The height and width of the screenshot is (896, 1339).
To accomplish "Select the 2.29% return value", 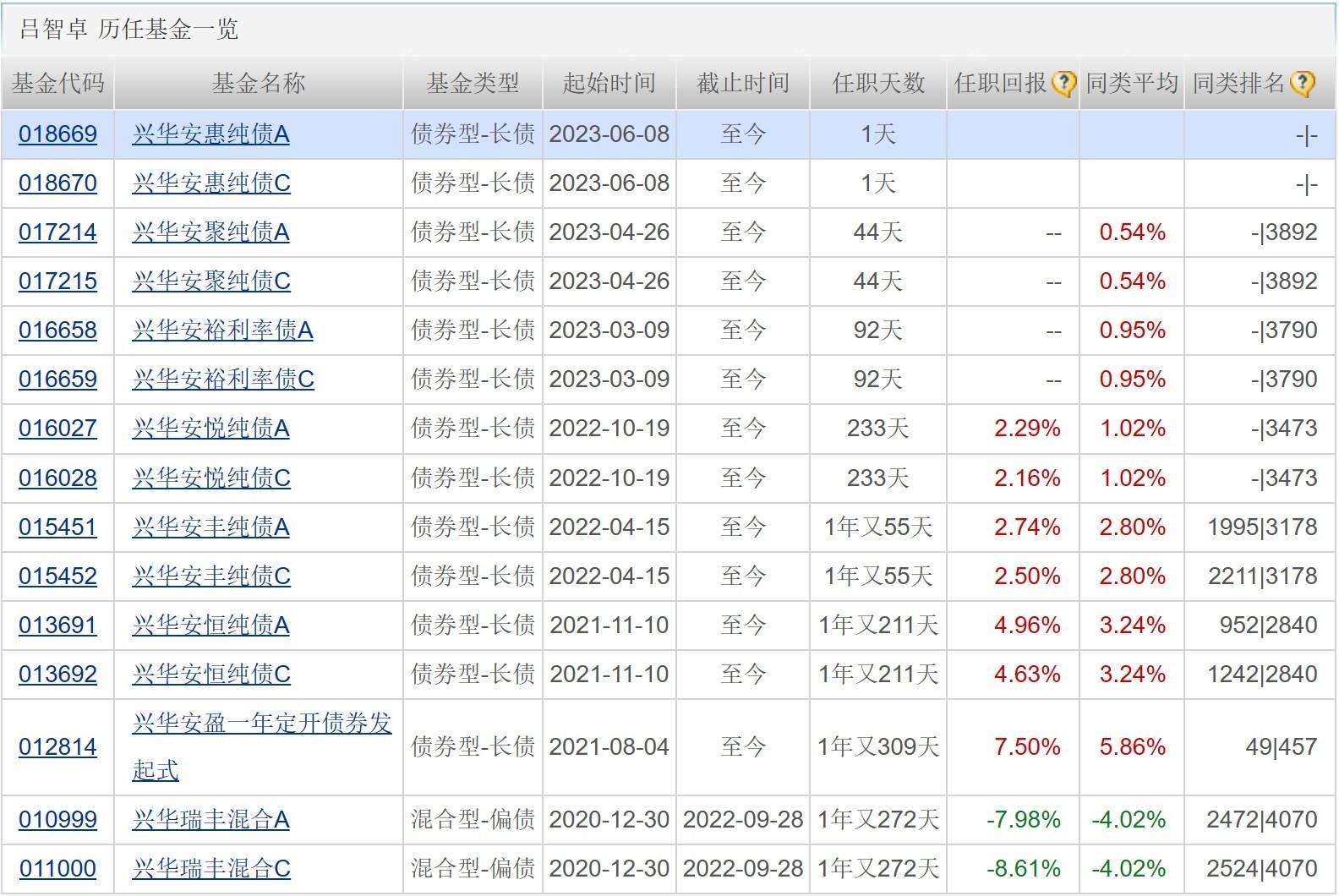I will pyautogui.click(x=1027, y=429).
